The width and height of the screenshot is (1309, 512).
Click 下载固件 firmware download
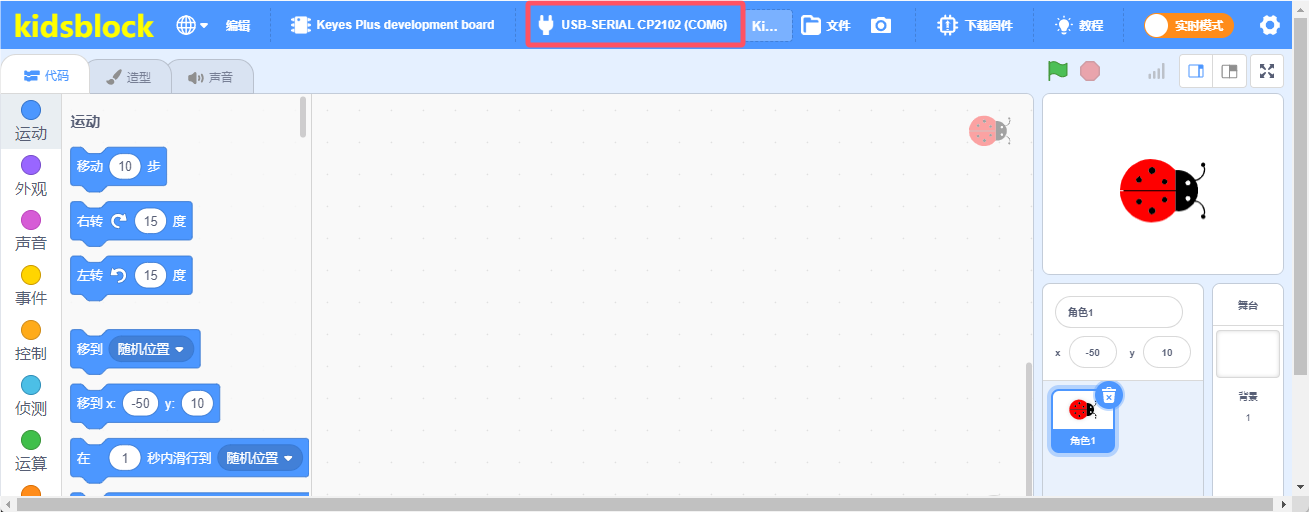(x=976, y=25)
